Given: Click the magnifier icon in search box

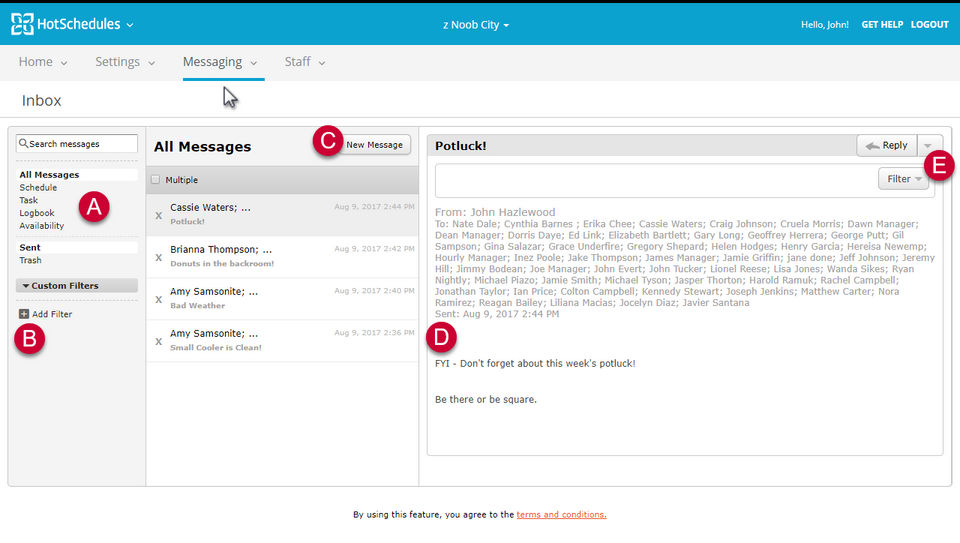Looking at the screenshot, I should (23, 143).
